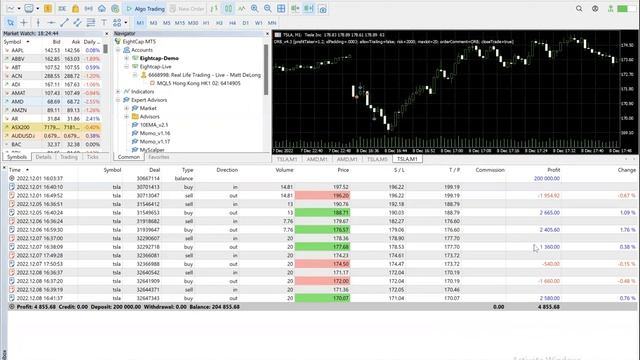The height and width of the screenshot is (360, 640).
Task: Open the yellow shopping bag Market icon
Action: (x=76, y=9)
